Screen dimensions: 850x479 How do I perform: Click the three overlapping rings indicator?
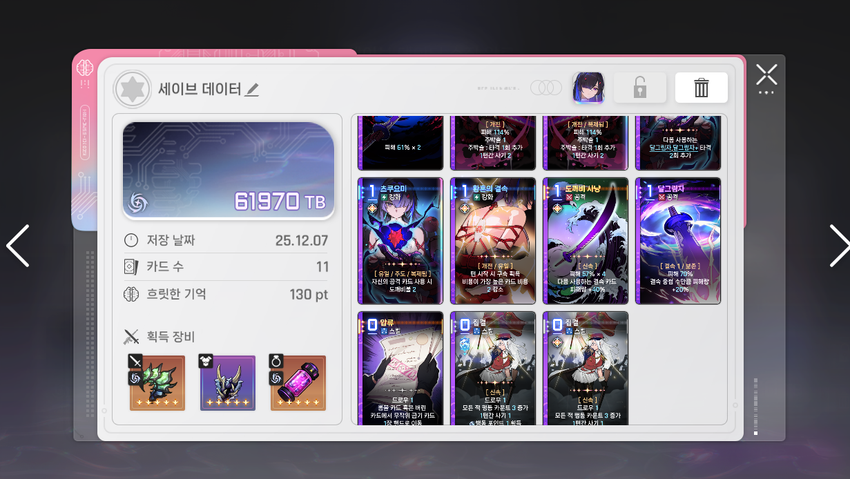(546, 87)
